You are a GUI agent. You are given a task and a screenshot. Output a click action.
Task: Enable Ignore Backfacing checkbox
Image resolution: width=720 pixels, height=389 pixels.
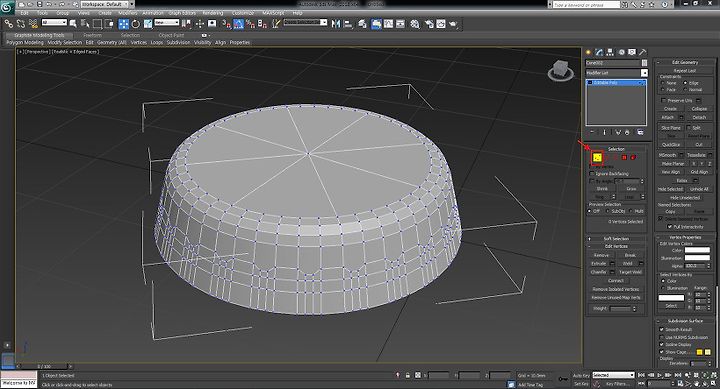coord(592,174)
